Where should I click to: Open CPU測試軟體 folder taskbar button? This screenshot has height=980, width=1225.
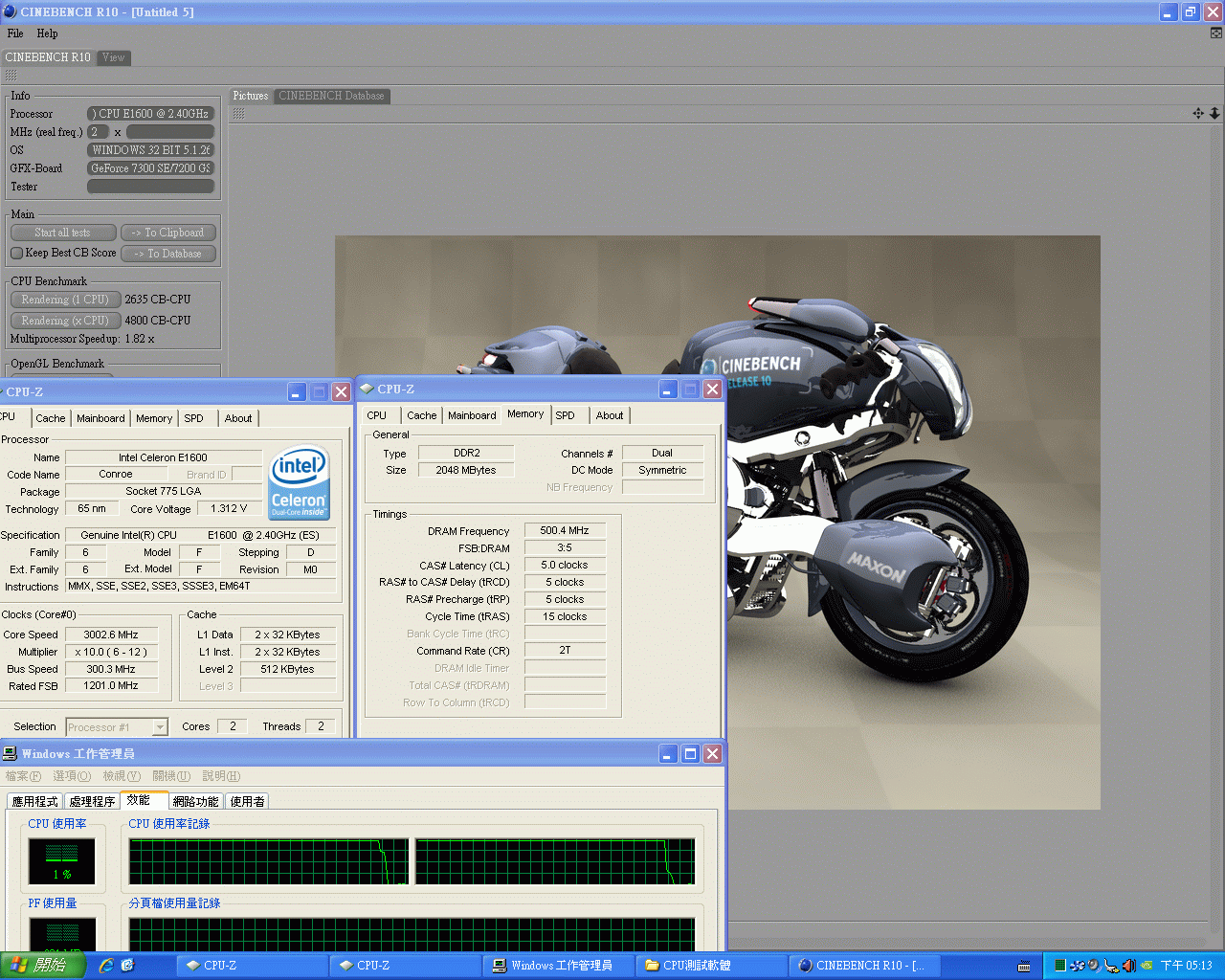(x=711, y=966)
